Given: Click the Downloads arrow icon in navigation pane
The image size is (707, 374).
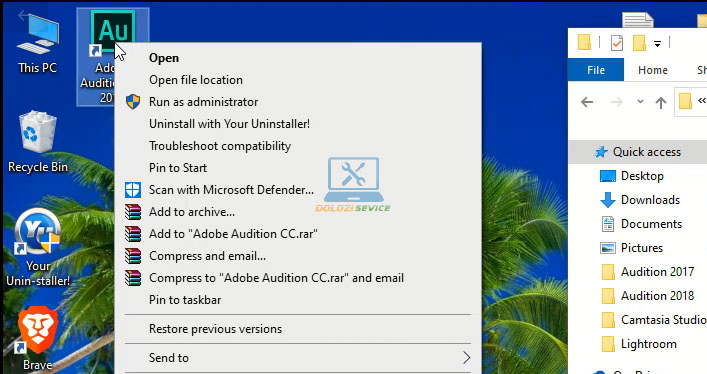Looking at the screenshot, I should click(x=608, y=200).
